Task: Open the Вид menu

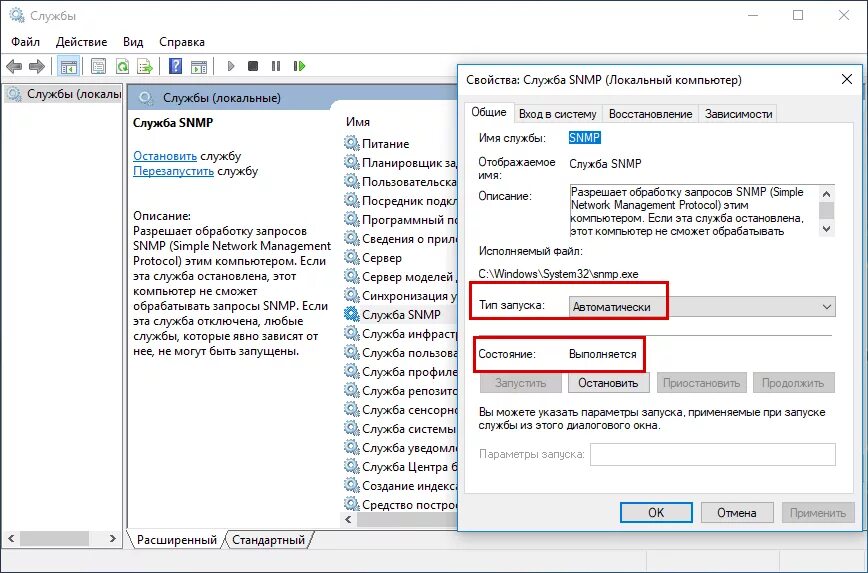Action: 133,42
